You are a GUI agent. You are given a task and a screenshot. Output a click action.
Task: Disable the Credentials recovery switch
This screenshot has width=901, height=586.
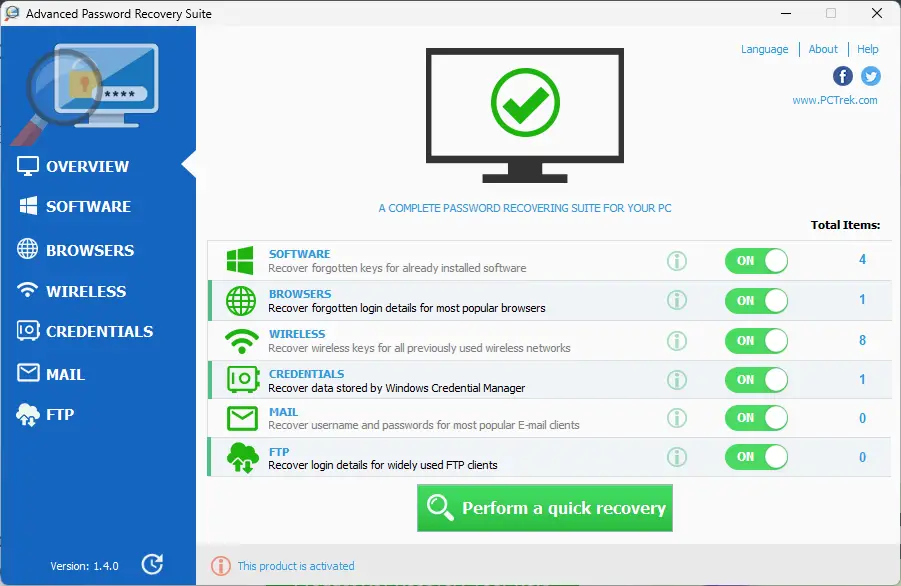pyautogui.click(x=756, y=380)
